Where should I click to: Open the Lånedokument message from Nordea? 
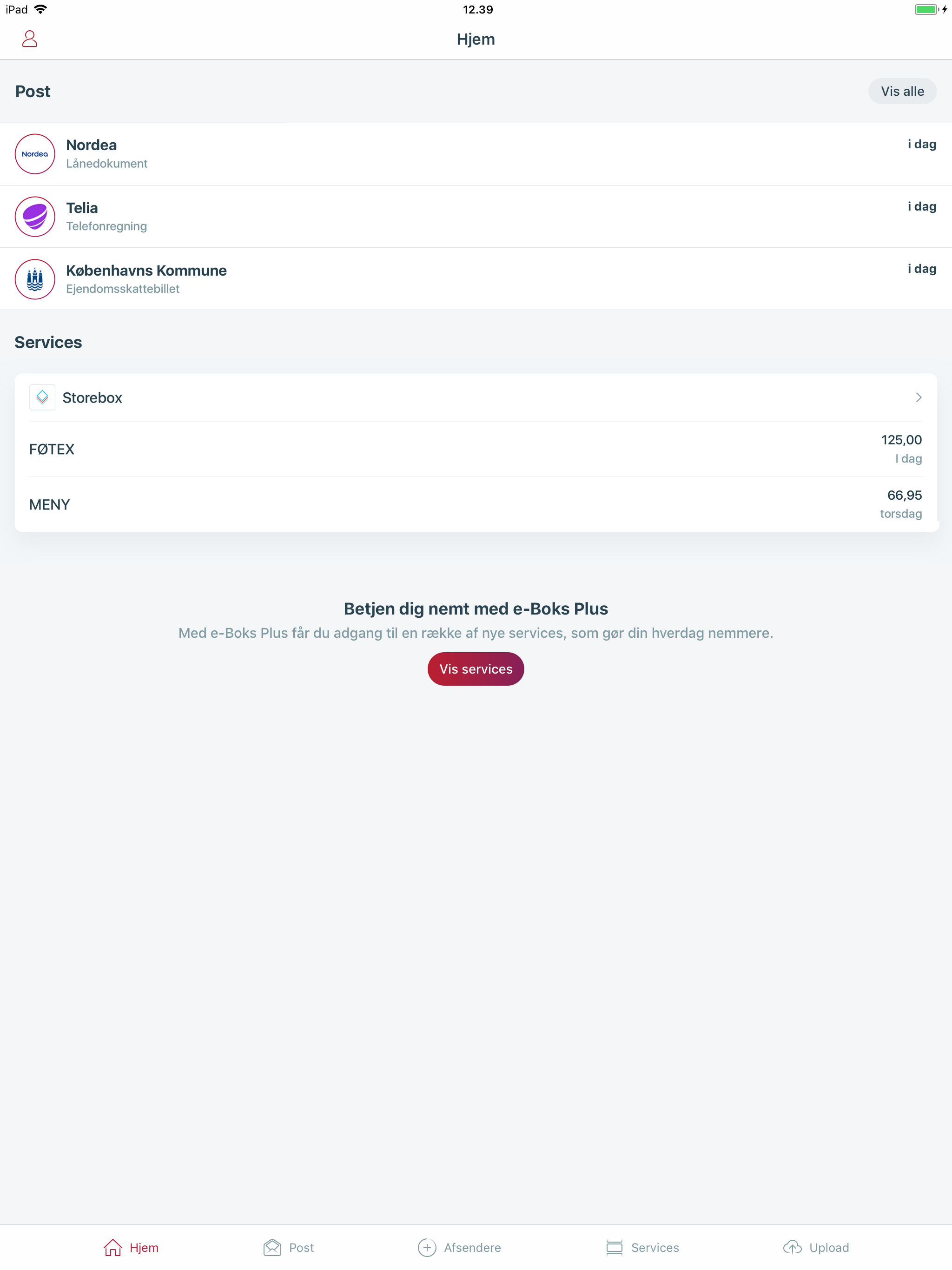click(402, 154)
